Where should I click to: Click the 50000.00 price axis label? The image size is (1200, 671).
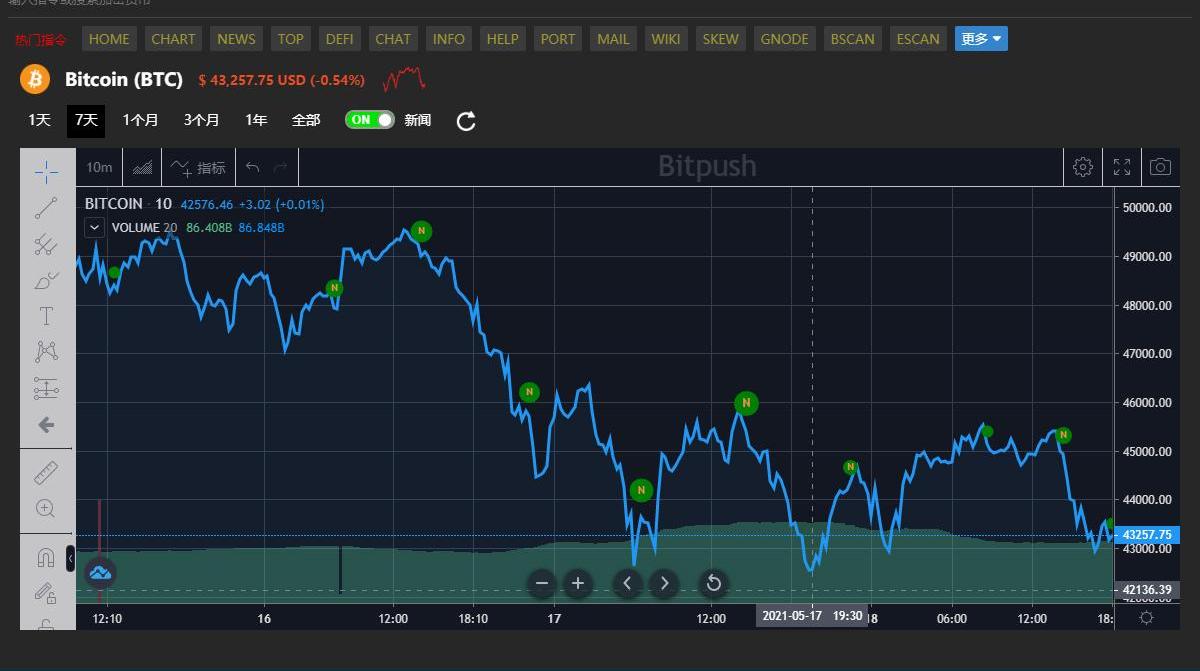[1146, 207]
